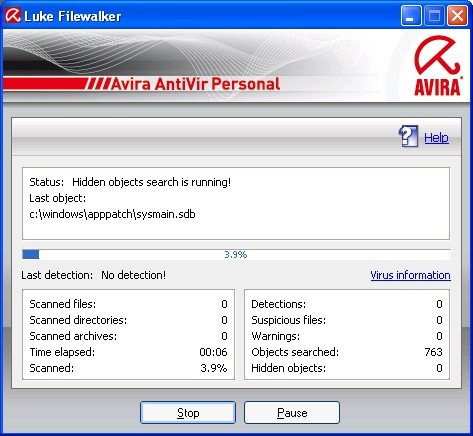Click the 'Detections:' label
473x436 pixels.
click(278, 304)
